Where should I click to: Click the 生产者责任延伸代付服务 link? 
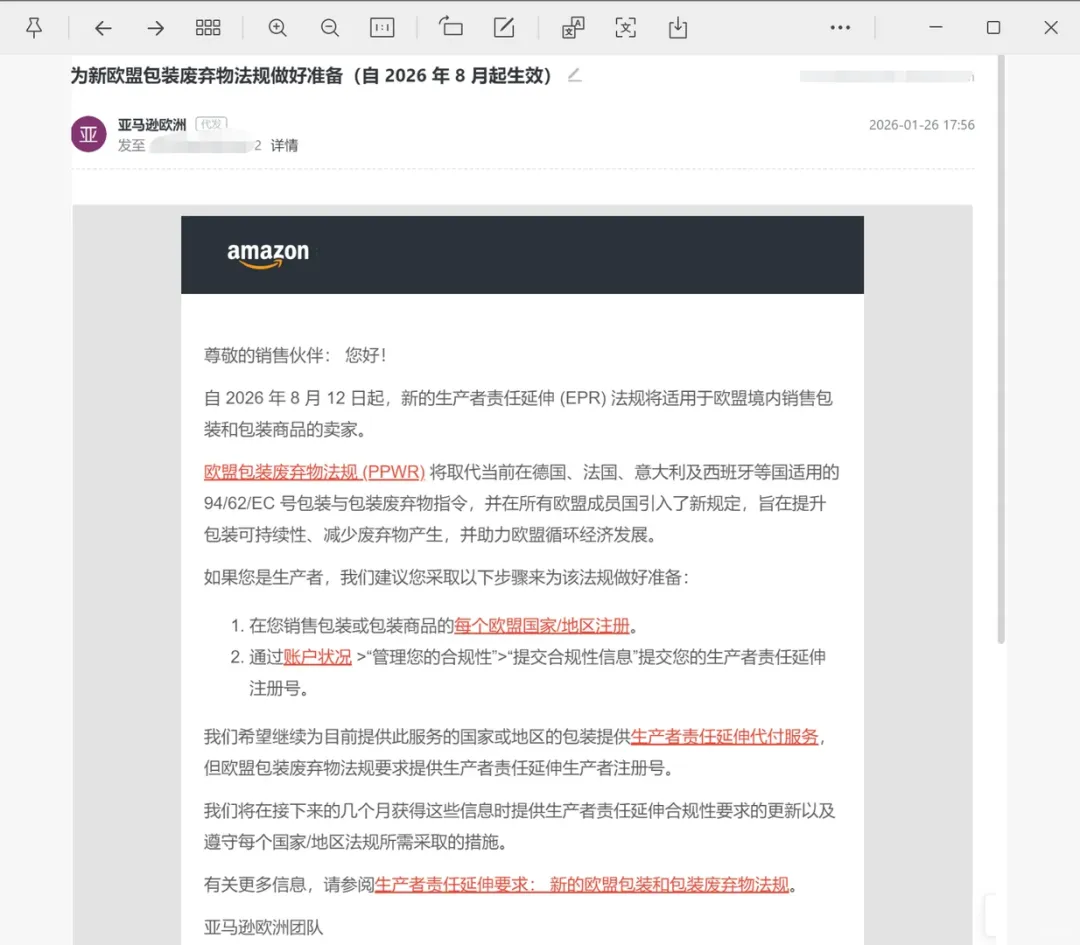(x=724, y=737)
